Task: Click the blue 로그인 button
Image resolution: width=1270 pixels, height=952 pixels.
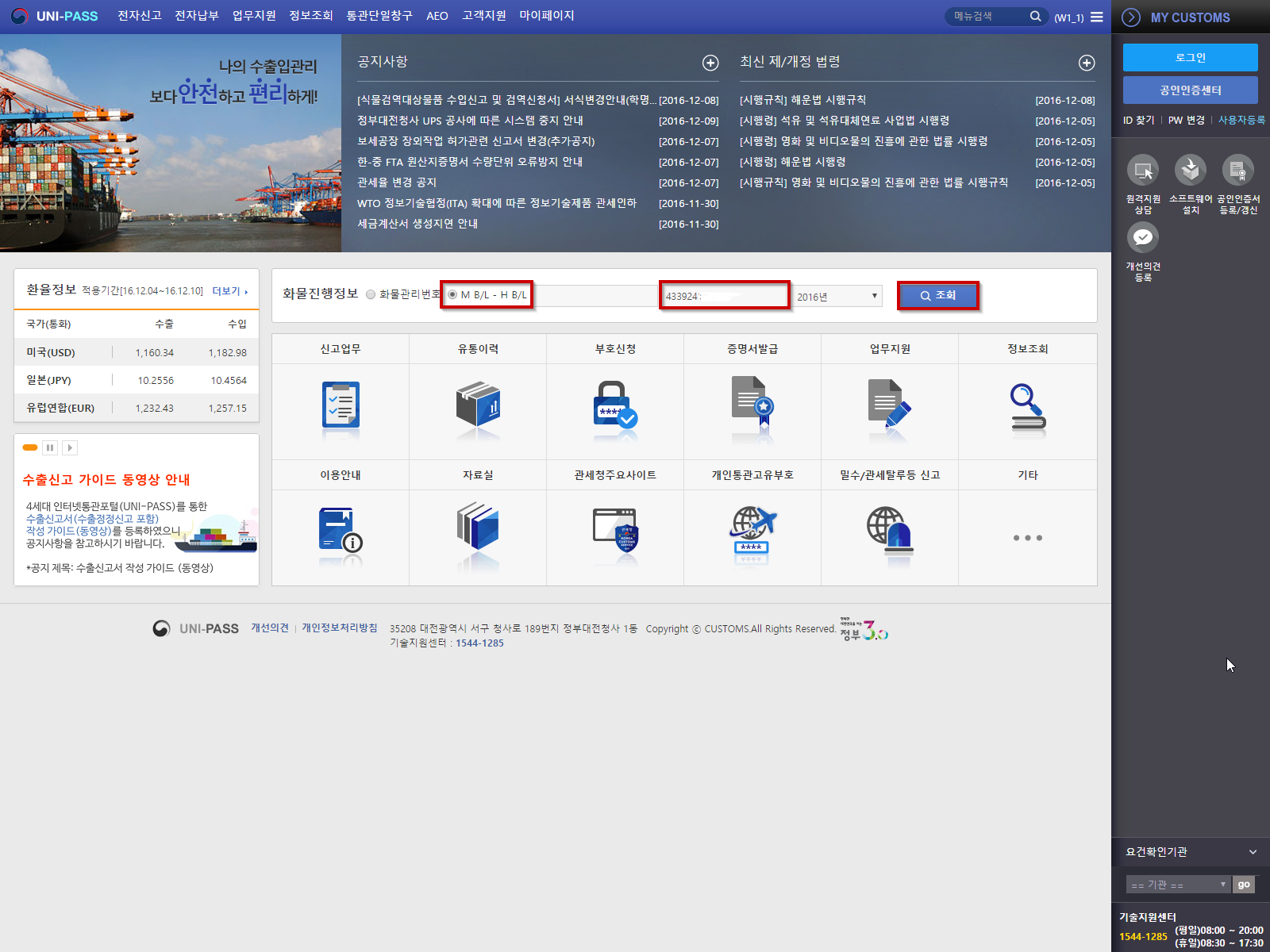Action: click(x=1190, y=58)
